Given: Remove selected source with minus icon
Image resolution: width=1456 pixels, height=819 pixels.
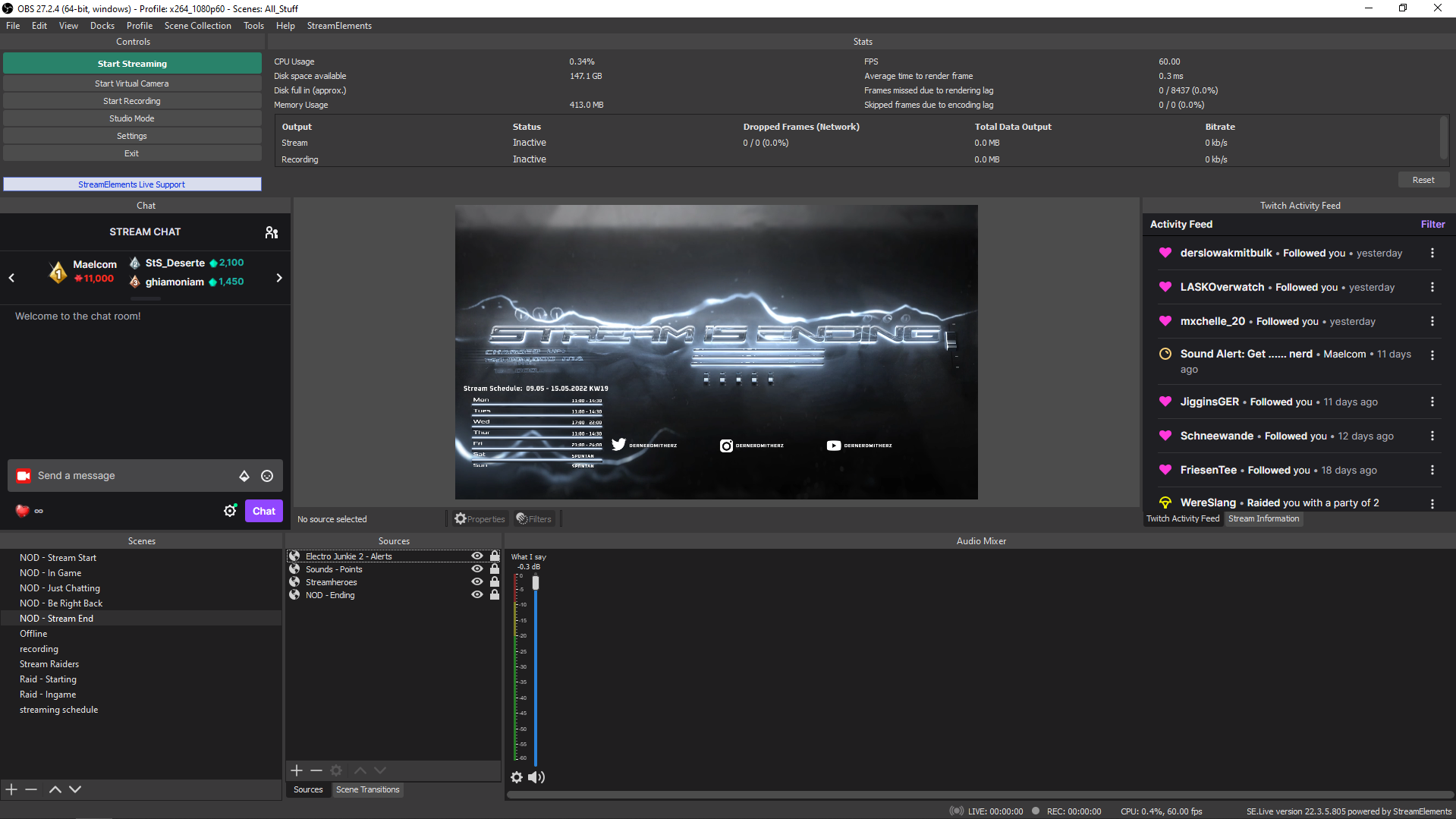Looking at the screenshot, I should 316,770.
